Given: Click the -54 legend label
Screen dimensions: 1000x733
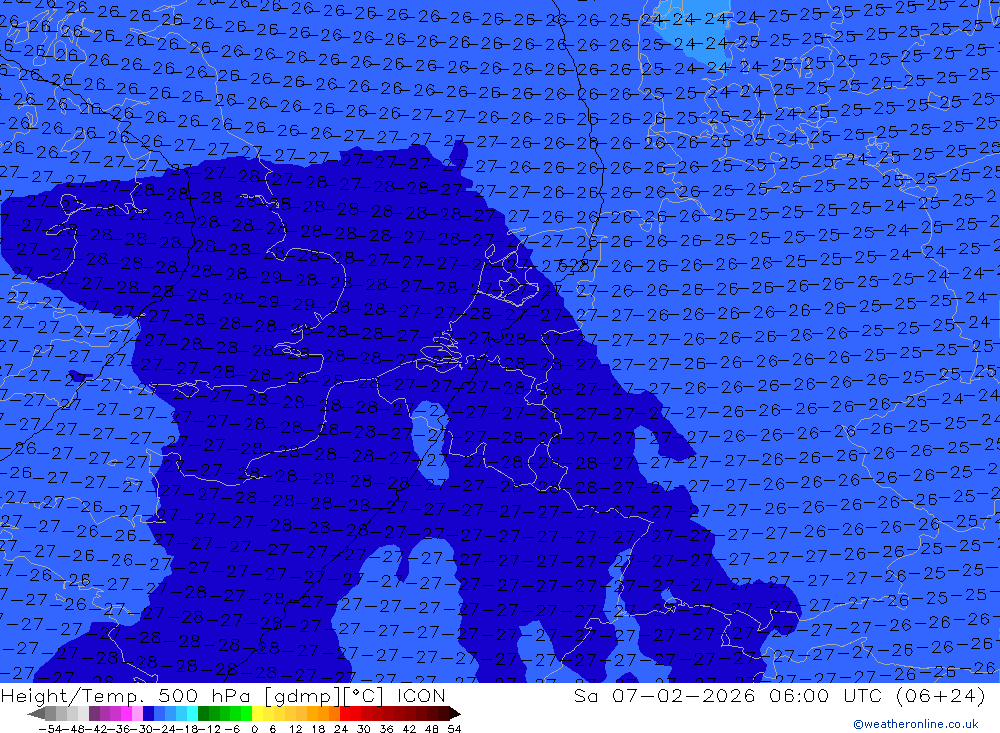Looking at the screenshot, I should (50, 729).
